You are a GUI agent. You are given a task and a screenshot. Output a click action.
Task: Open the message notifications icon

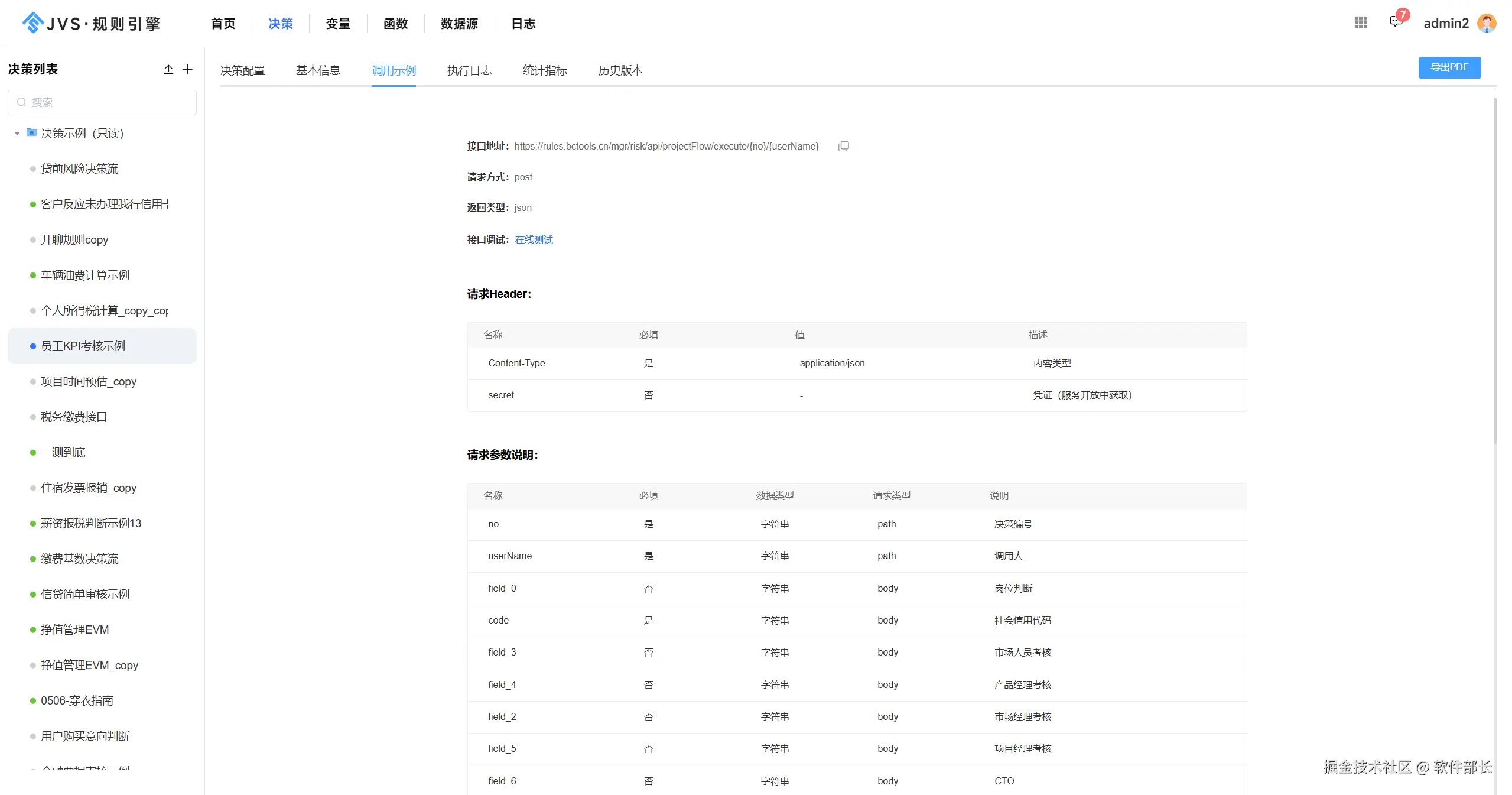(x=1396, y=22)
